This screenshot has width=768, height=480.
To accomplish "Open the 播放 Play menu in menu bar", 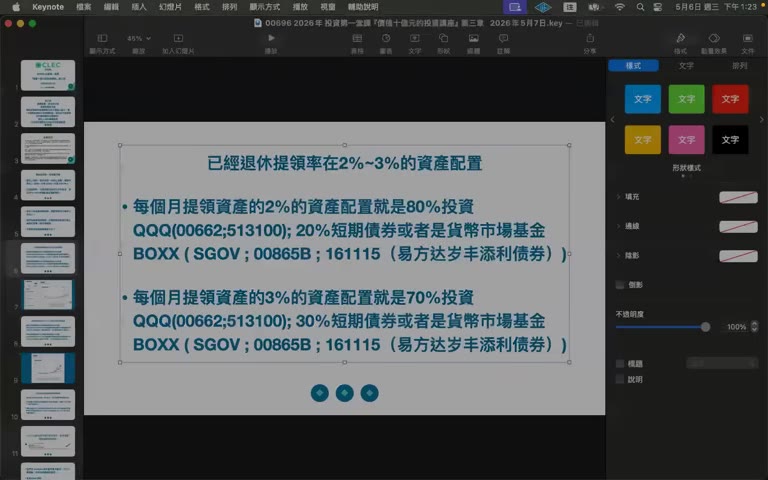I will [300, 7].
